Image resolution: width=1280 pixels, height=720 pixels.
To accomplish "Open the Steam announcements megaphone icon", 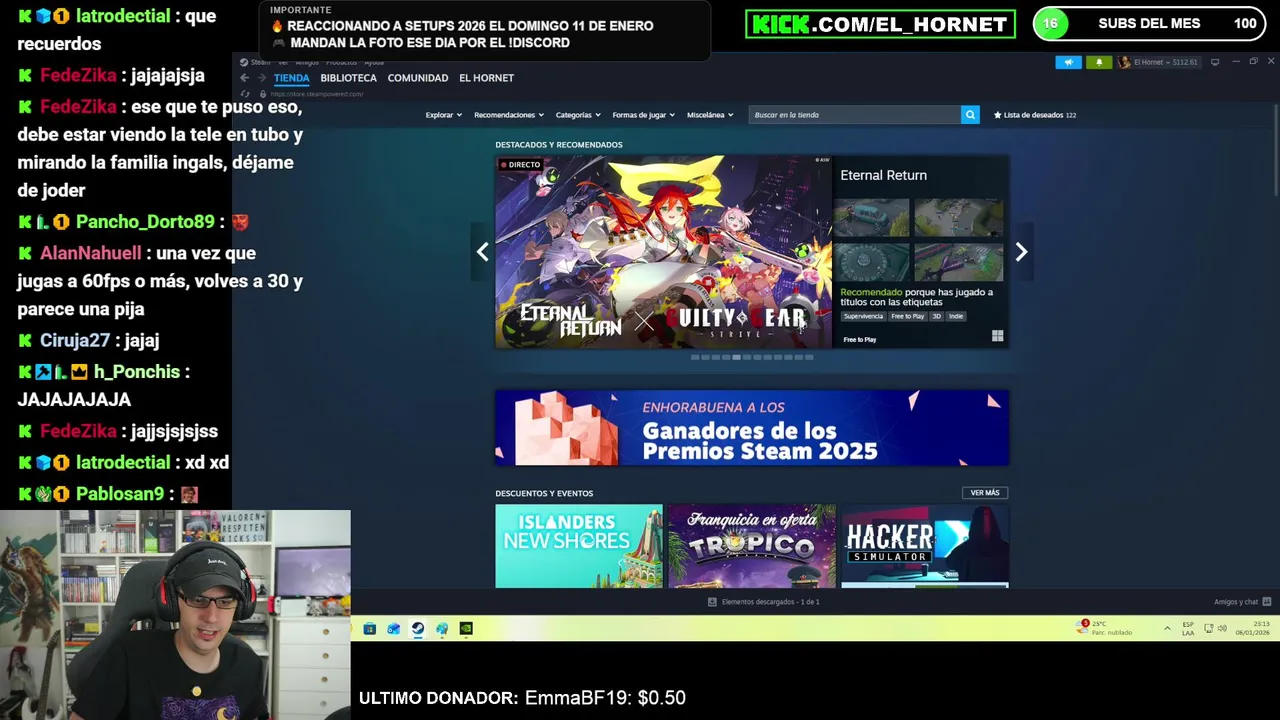I will pyautogui.click(x=1068, y=62).
